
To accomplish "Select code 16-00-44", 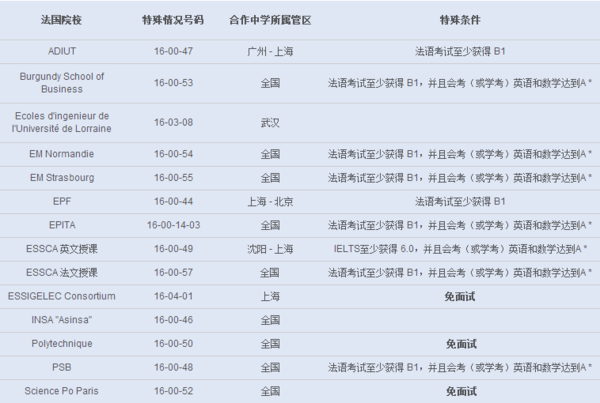I will (x=173, y=201).
